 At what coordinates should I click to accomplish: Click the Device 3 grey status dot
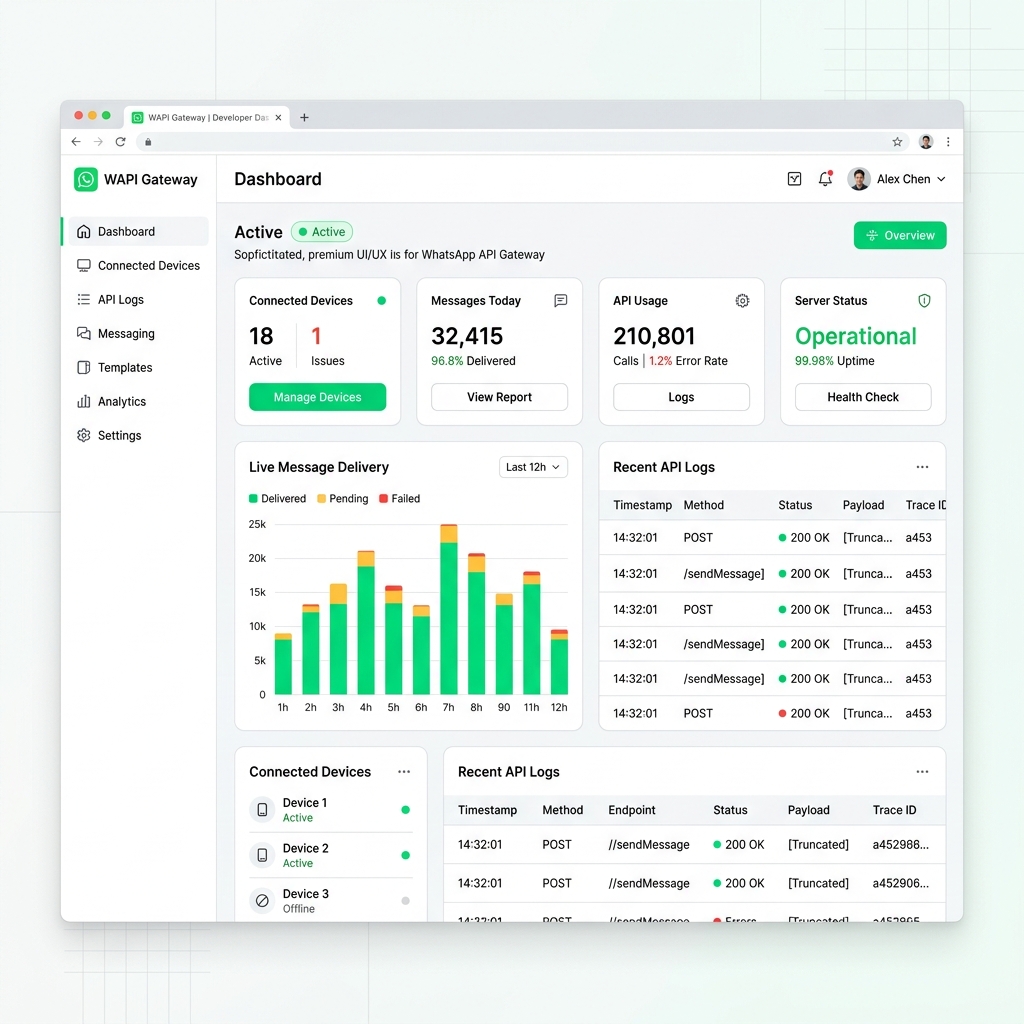(x=406, y=901)
